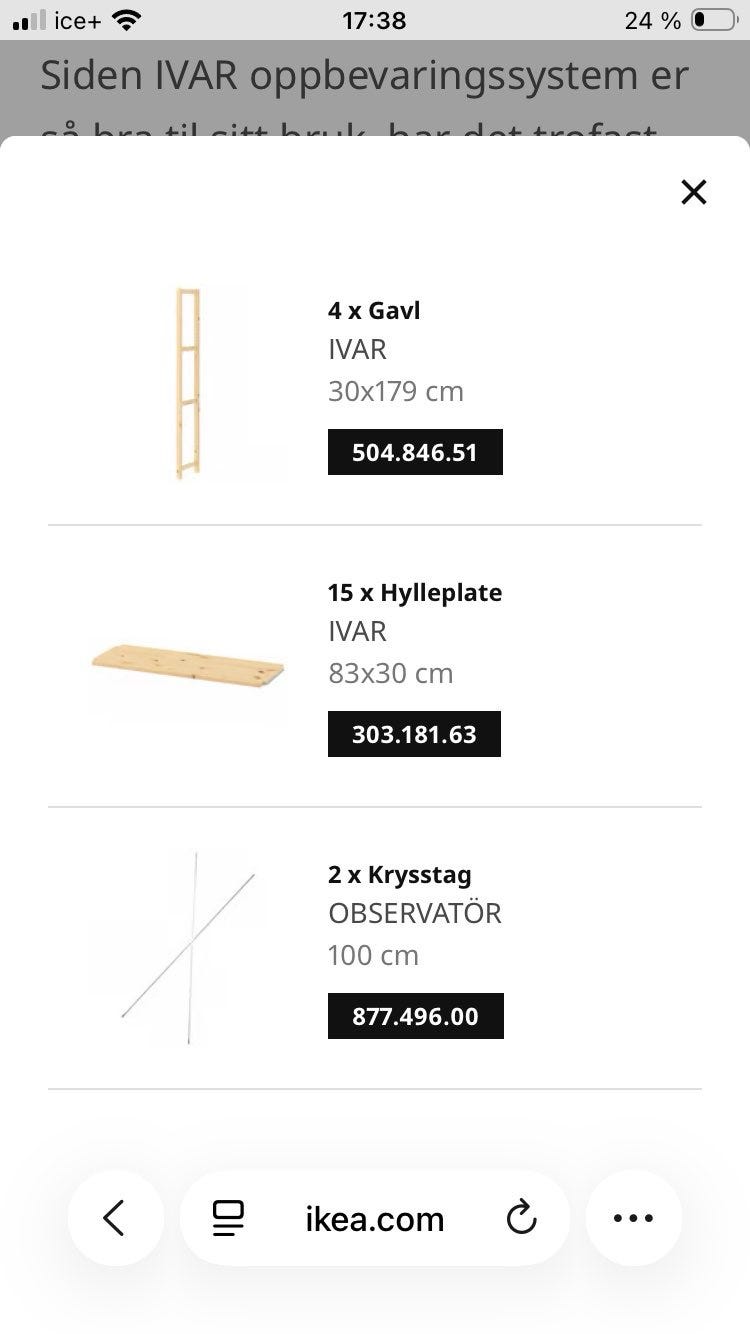Open the 15 x Hylleplate product title

point(414,592)
